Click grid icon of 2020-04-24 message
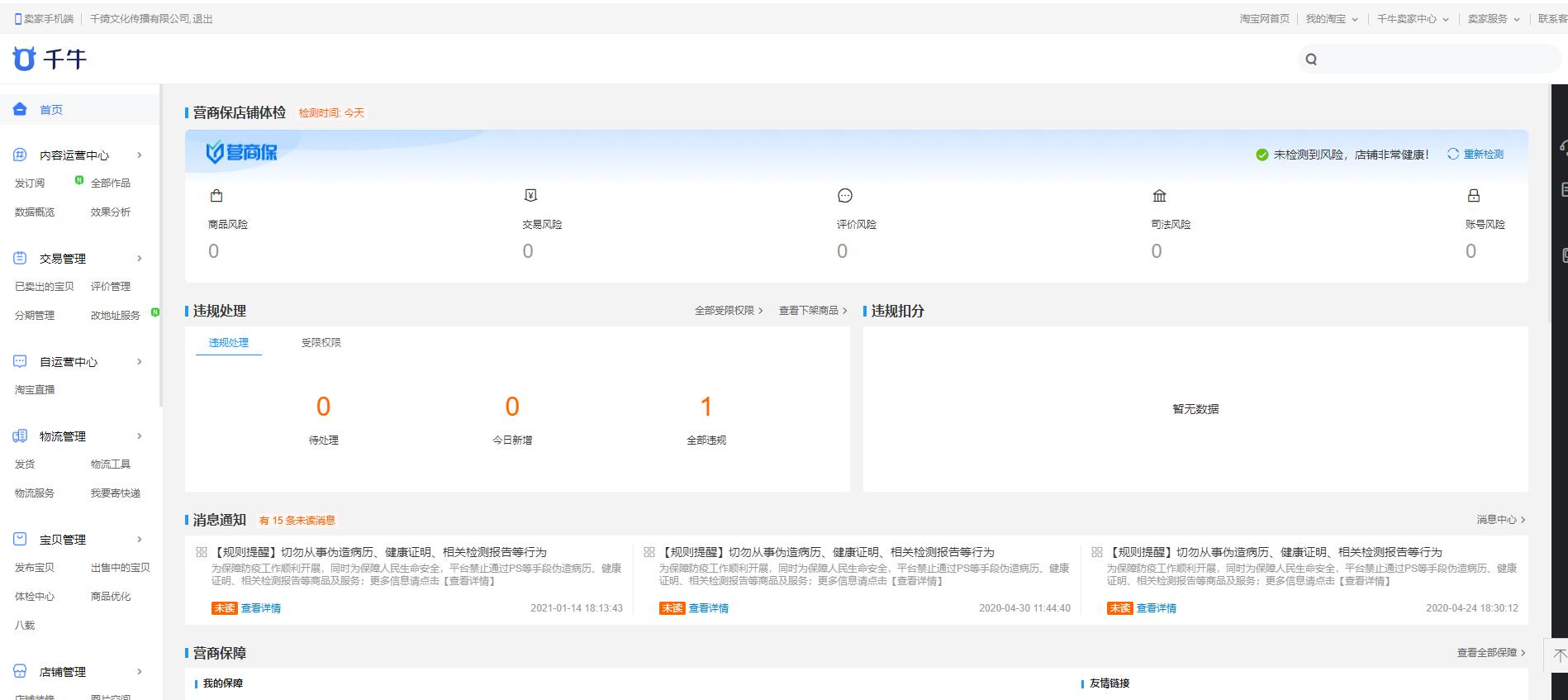 coord(1097,552)
